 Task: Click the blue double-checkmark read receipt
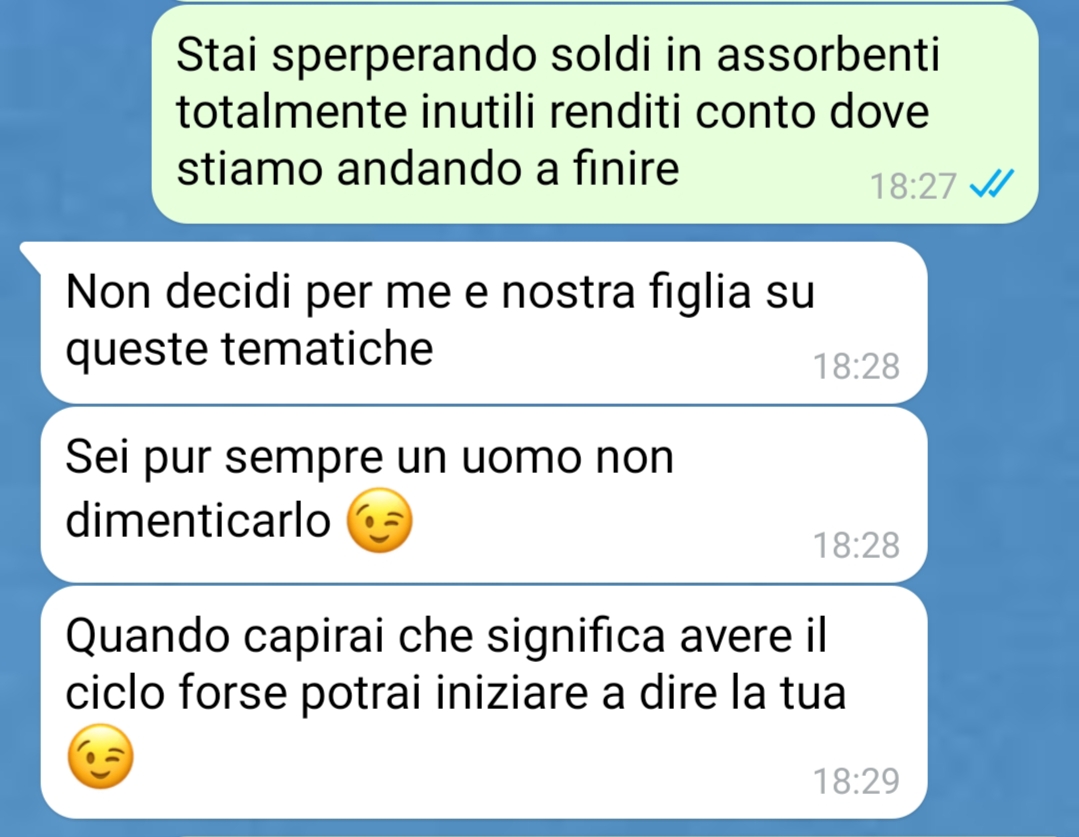point(992,184)
